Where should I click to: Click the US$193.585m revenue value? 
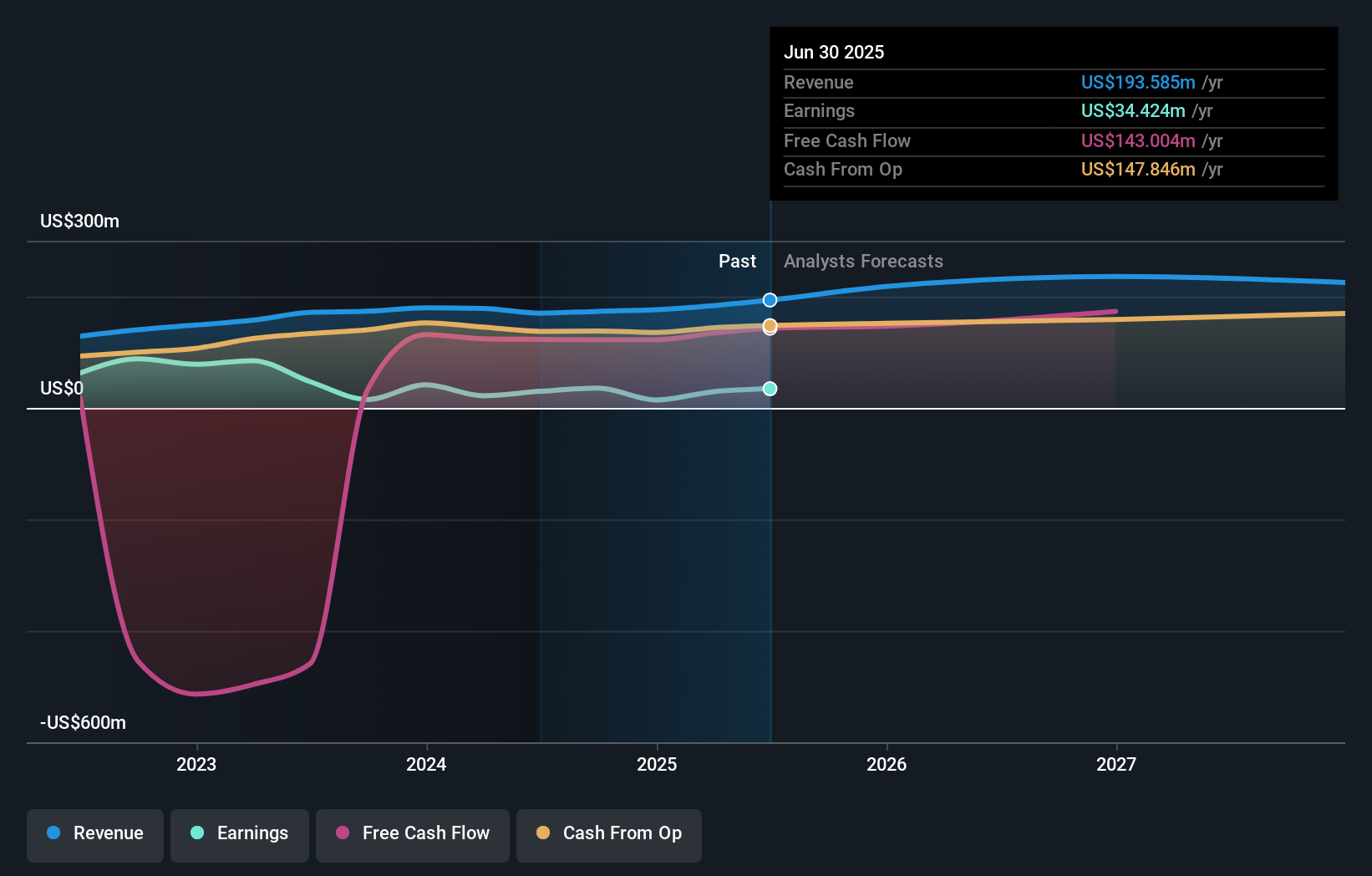(1138, 82)
